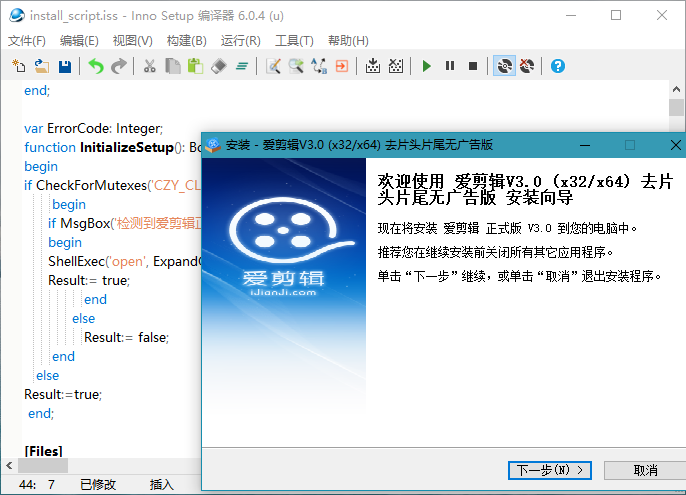Save the script using the floppy icon

click(64, 66)
